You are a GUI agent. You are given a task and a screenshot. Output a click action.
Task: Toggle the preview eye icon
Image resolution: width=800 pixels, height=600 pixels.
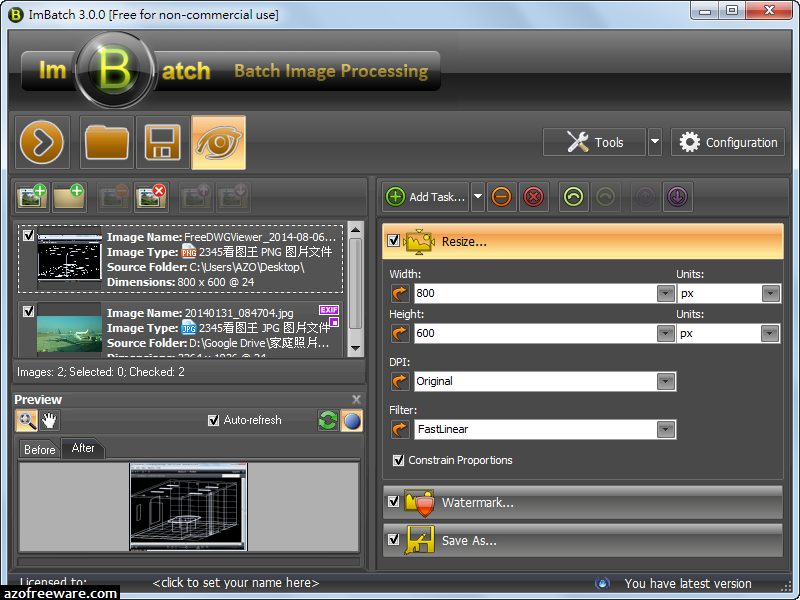(x=218, y=142)
